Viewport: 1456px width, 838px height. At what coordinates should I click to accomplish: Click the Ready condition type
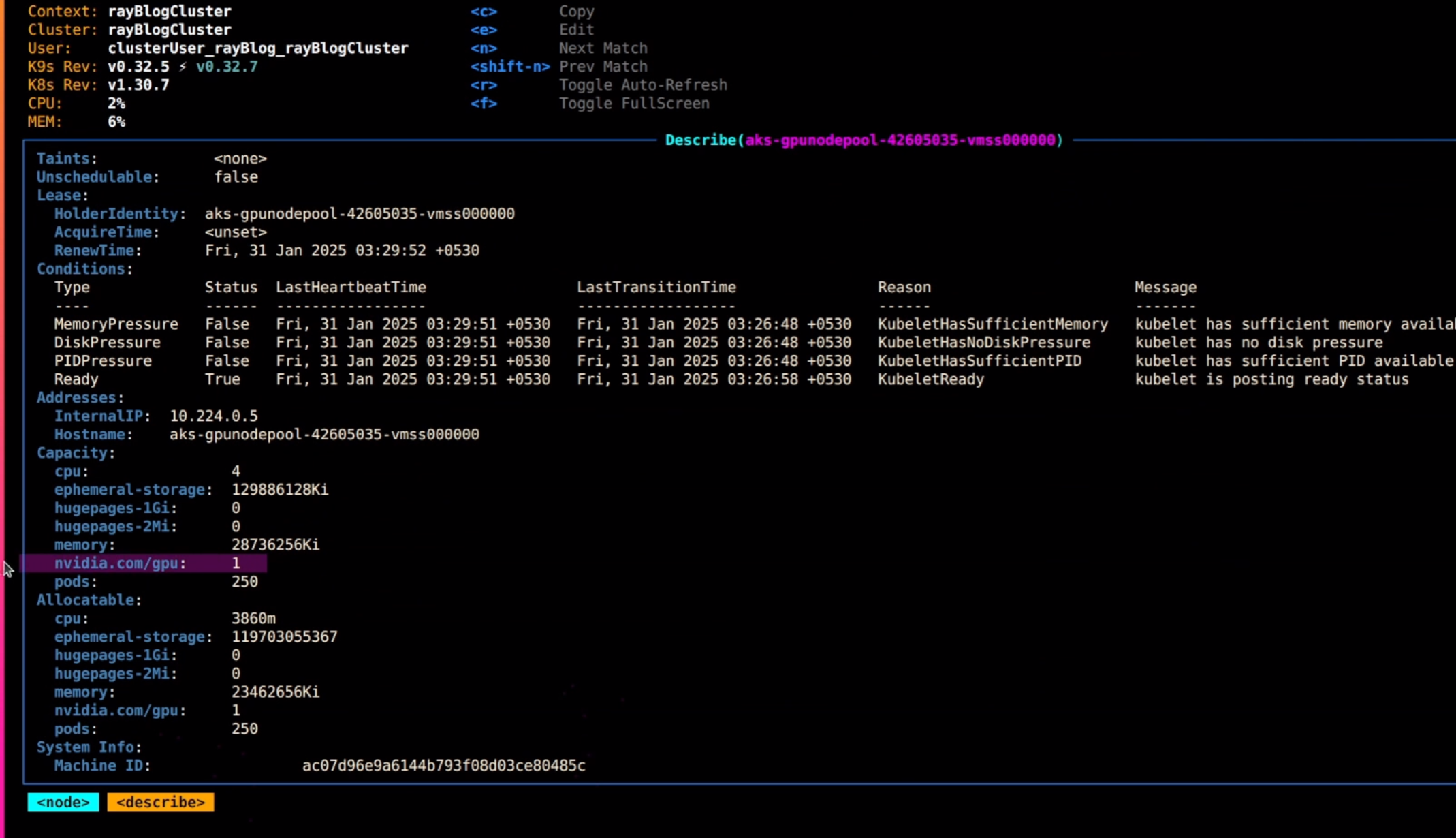76,379
